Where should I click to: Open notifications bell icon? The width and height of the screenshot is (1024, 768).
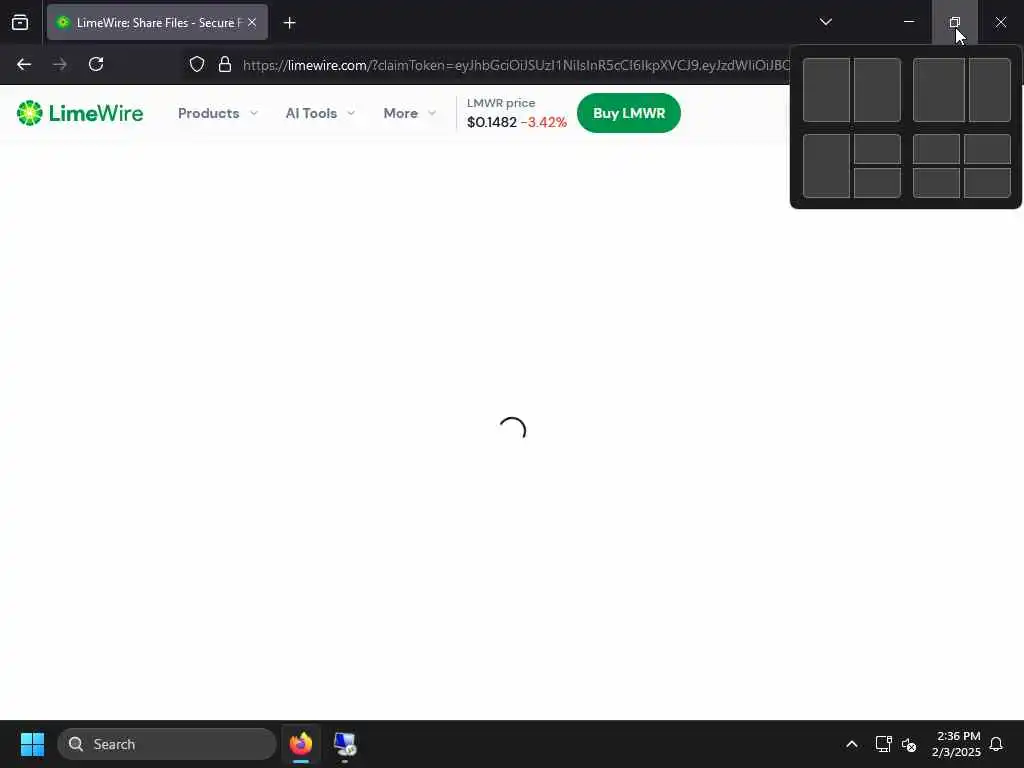(996, 744)
